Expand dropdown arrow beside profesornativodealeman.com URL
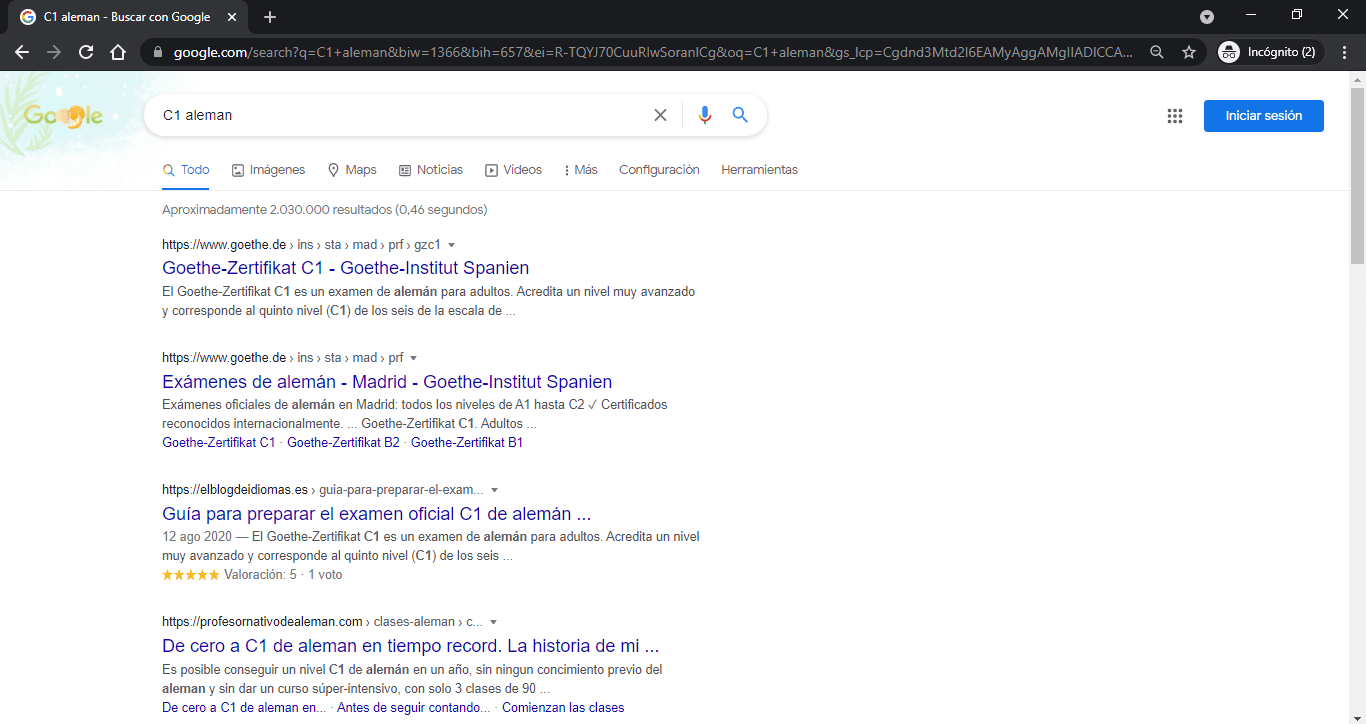The image size is (1366, 724). click(494, 622)
